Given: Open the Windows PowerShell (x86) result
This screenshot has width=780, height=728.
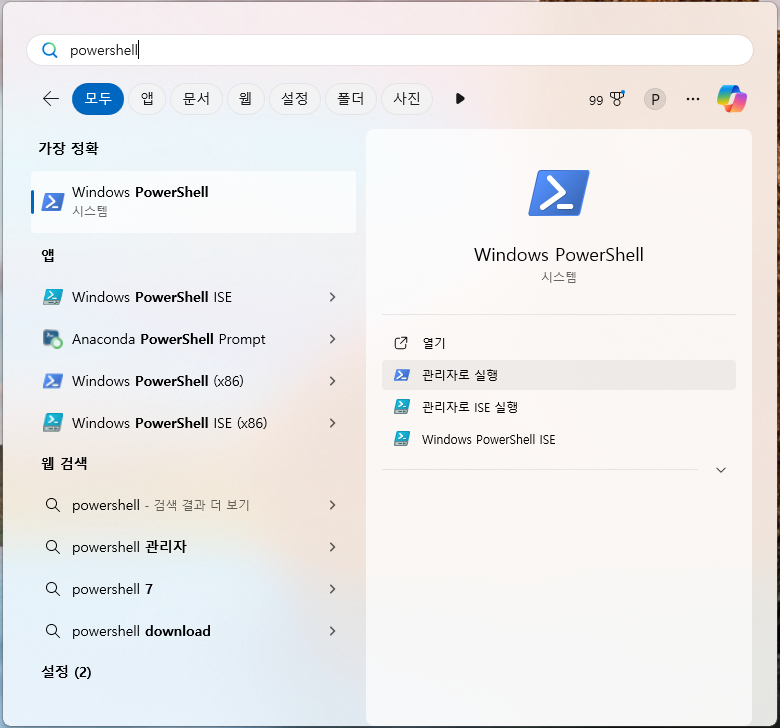Looking at the screenshot, I should pyautogui.click(x=194, y=381).
